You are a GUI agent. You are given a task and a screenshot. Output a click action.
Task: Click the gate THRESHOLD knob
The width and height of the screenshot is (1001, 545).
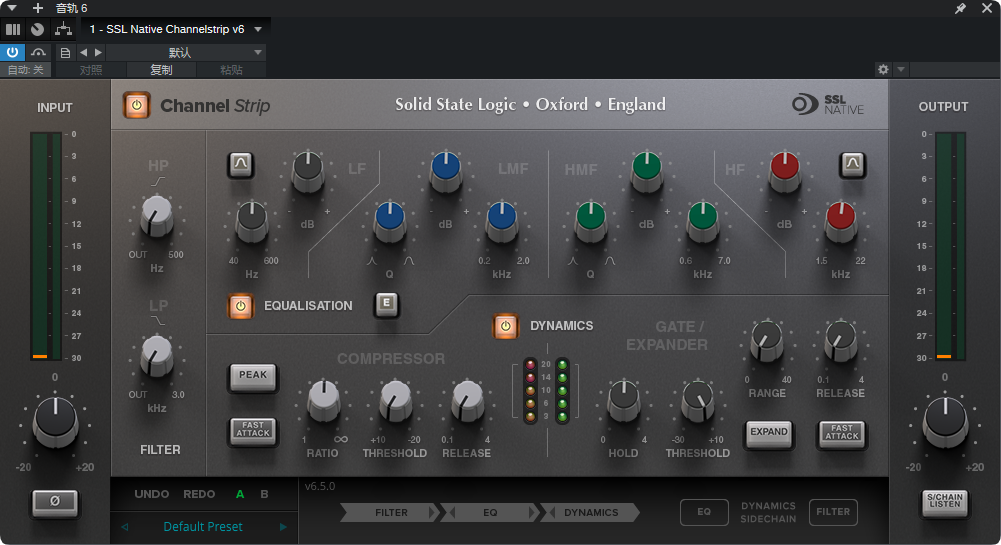point(698,400)
